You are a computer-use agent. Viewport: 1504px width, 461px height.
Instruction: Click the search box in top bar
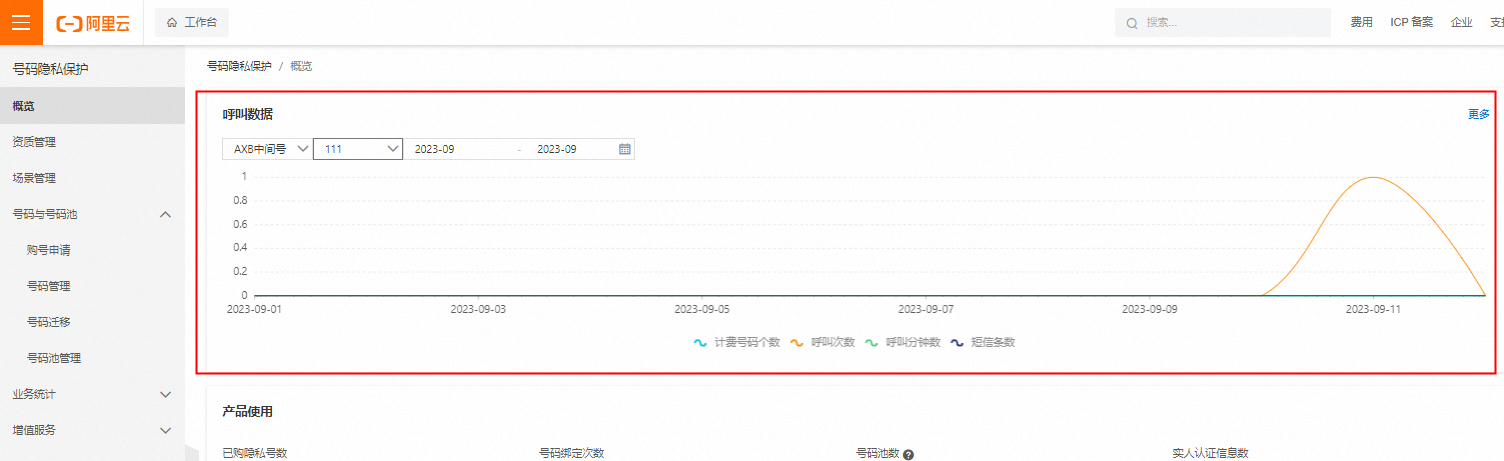pos(1222,22)
